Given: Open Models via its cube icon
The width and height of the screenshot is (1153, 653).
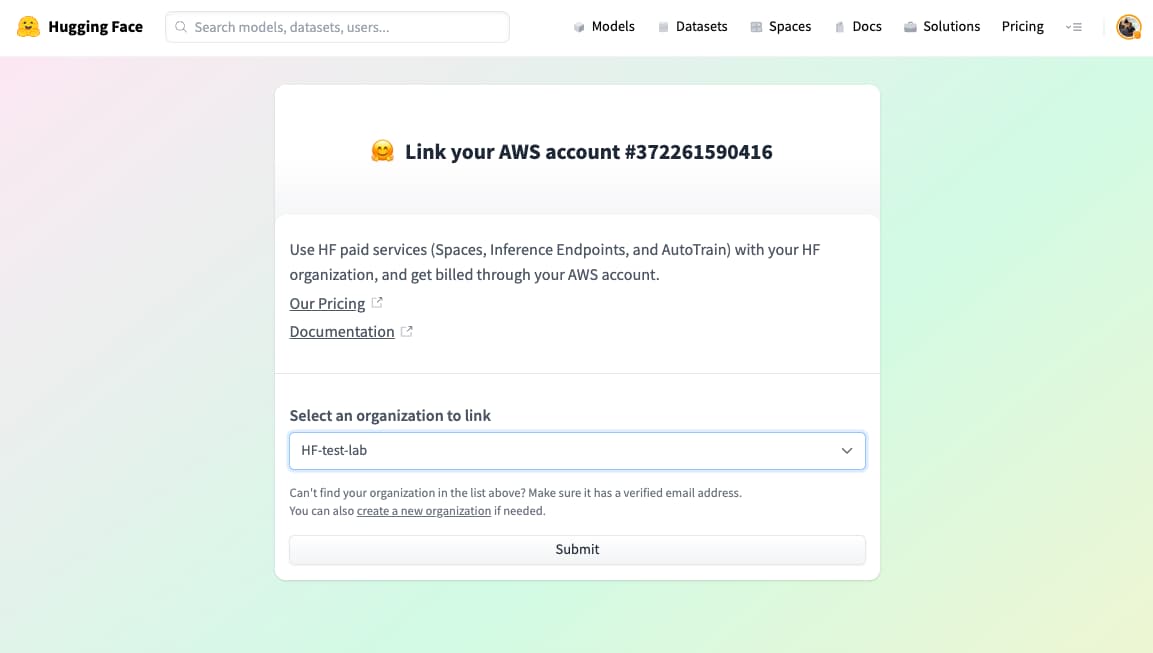Looking at the screenshot, I should tap(579, 27).
